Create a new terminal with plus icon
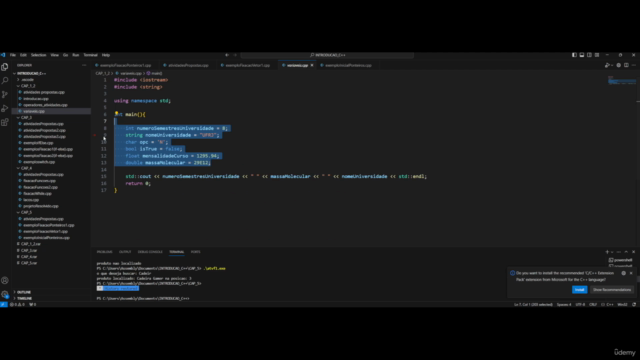Screen dimensions: 640x360 pyautogui.click(x=607, y=252)
